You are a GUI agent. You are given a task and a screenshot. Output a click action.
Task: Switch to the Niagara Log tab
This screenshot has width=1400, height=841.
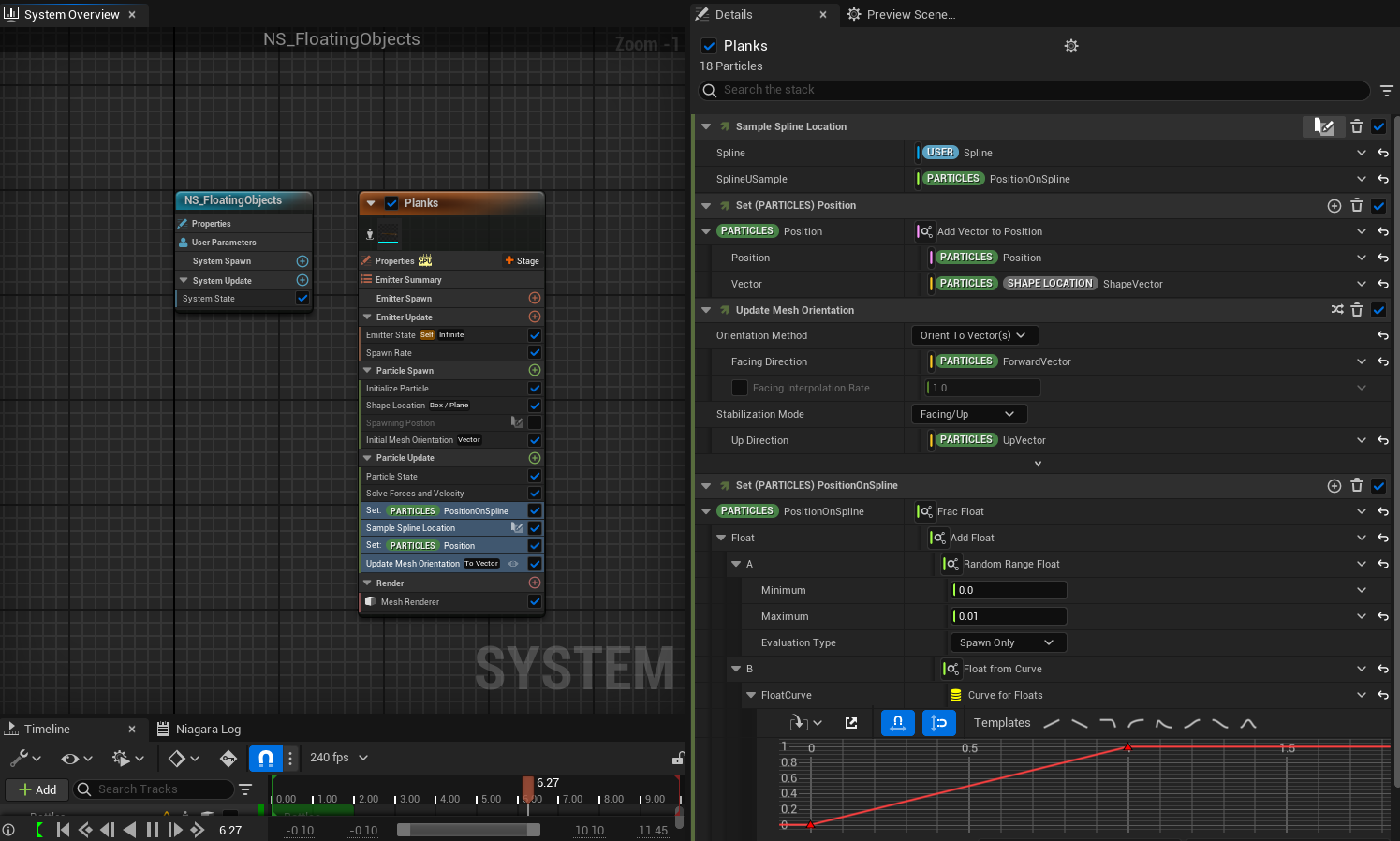[207, 730]
